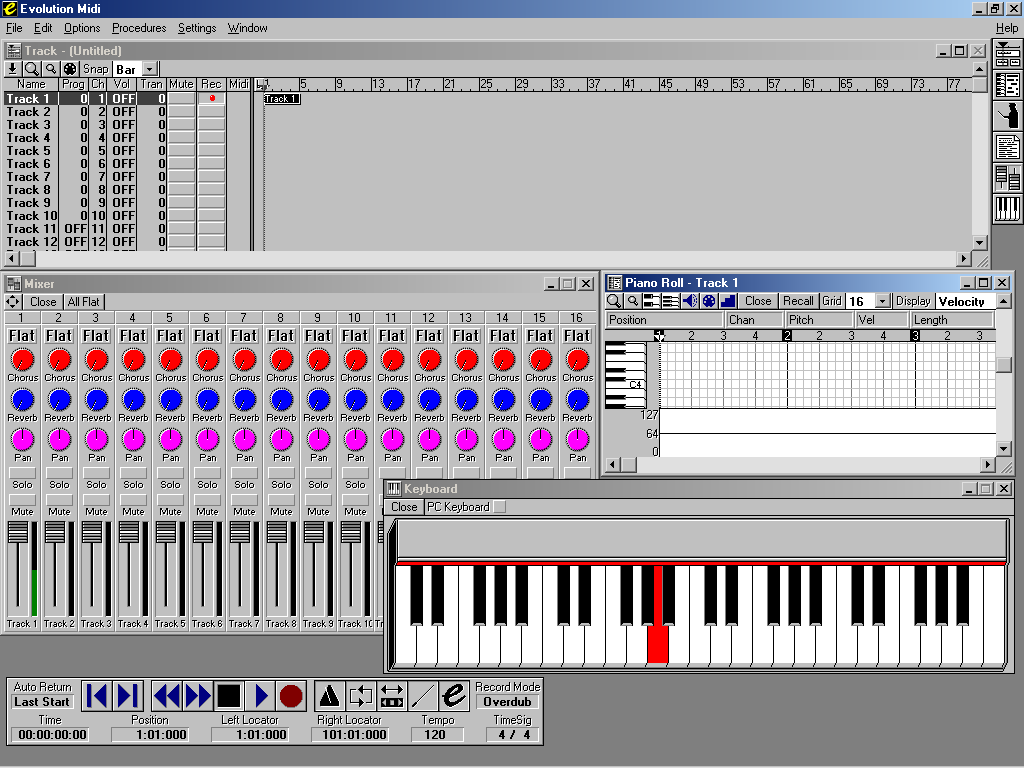
Task: Open the Velocity display dropdown
Action: pyautogui.click(x=965, y=301)
